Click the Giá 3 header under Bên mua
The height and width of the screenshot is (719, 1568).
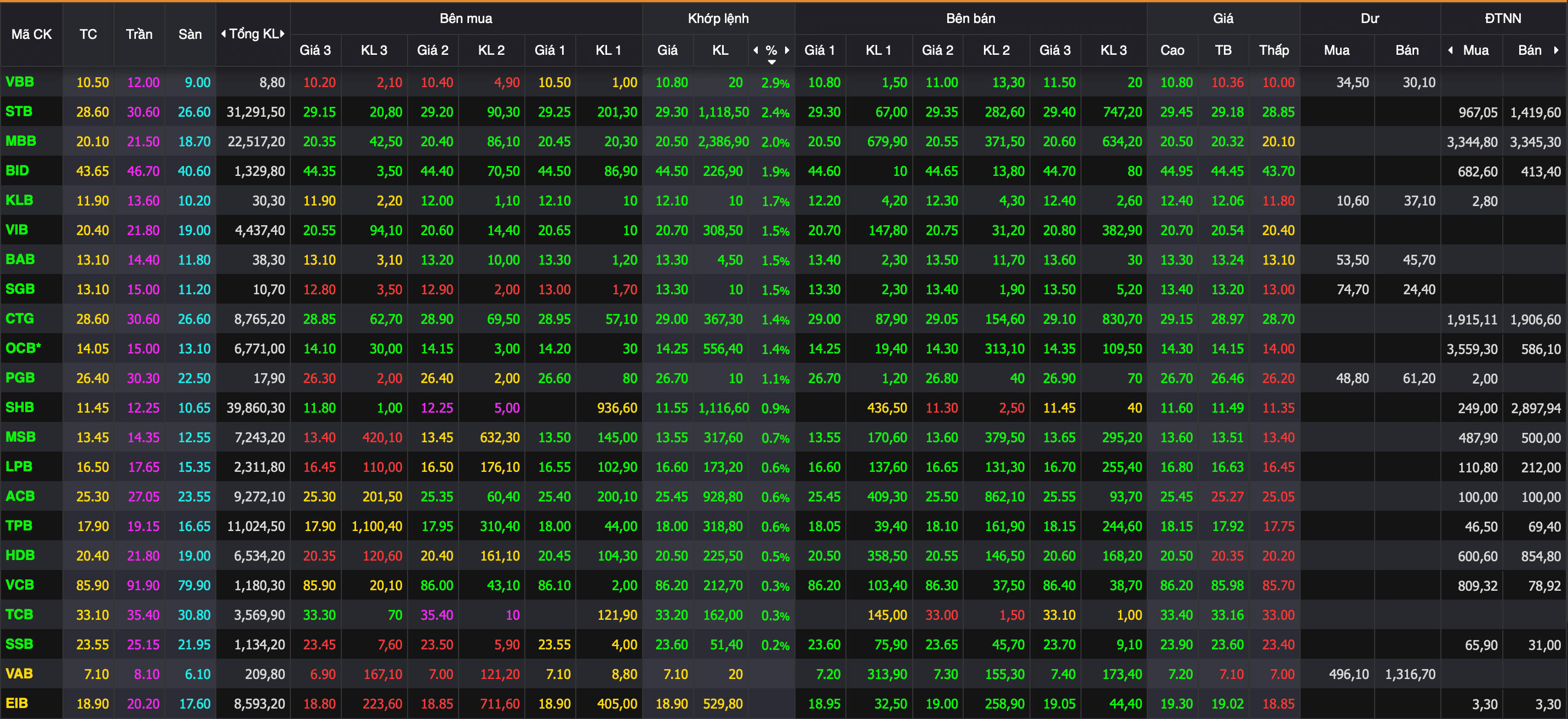click(x=316, y=50)
